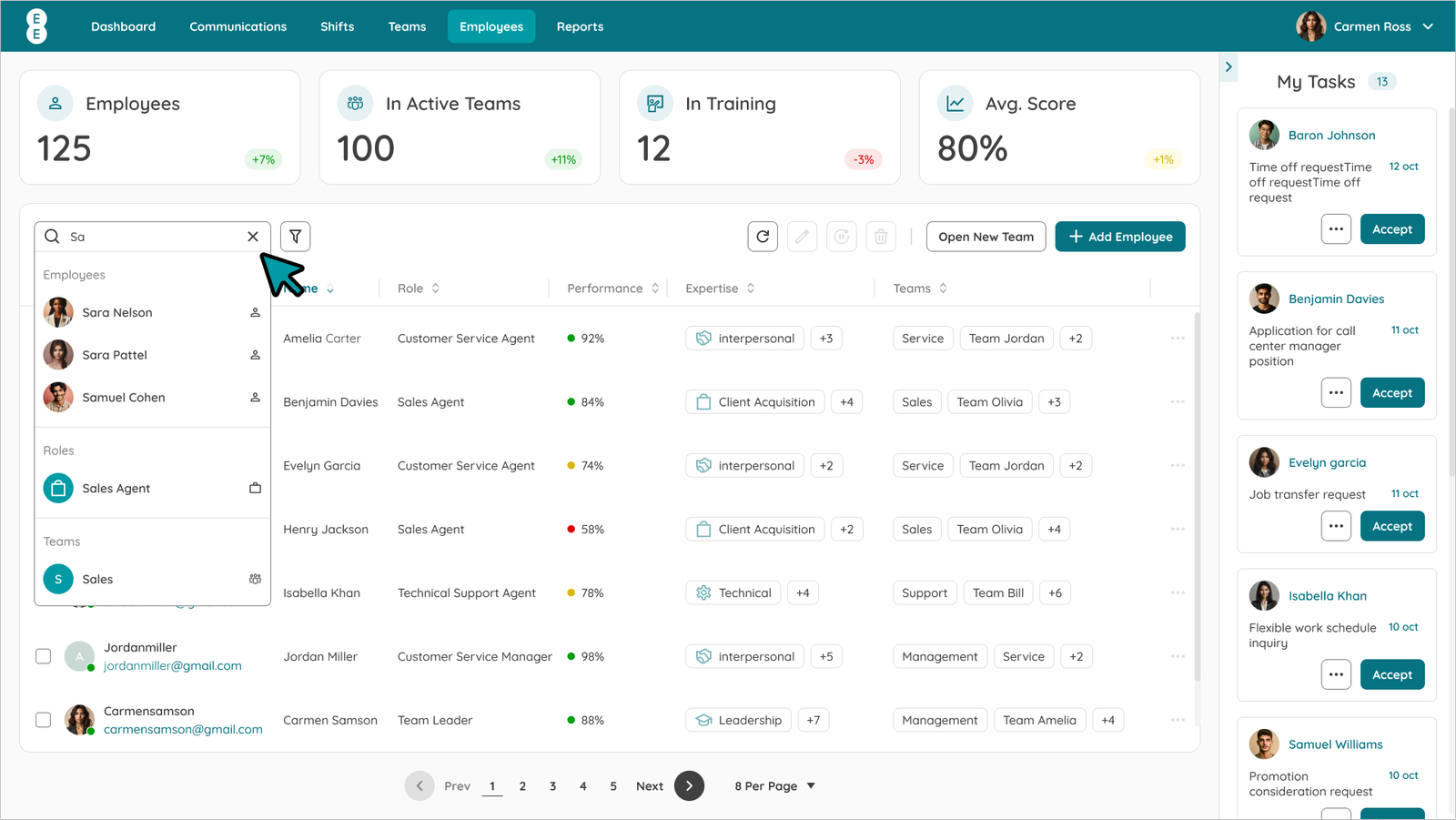Click the Technical expertise tag
1456x820 pixels.
pyautogui.click(x=733, y=593)
